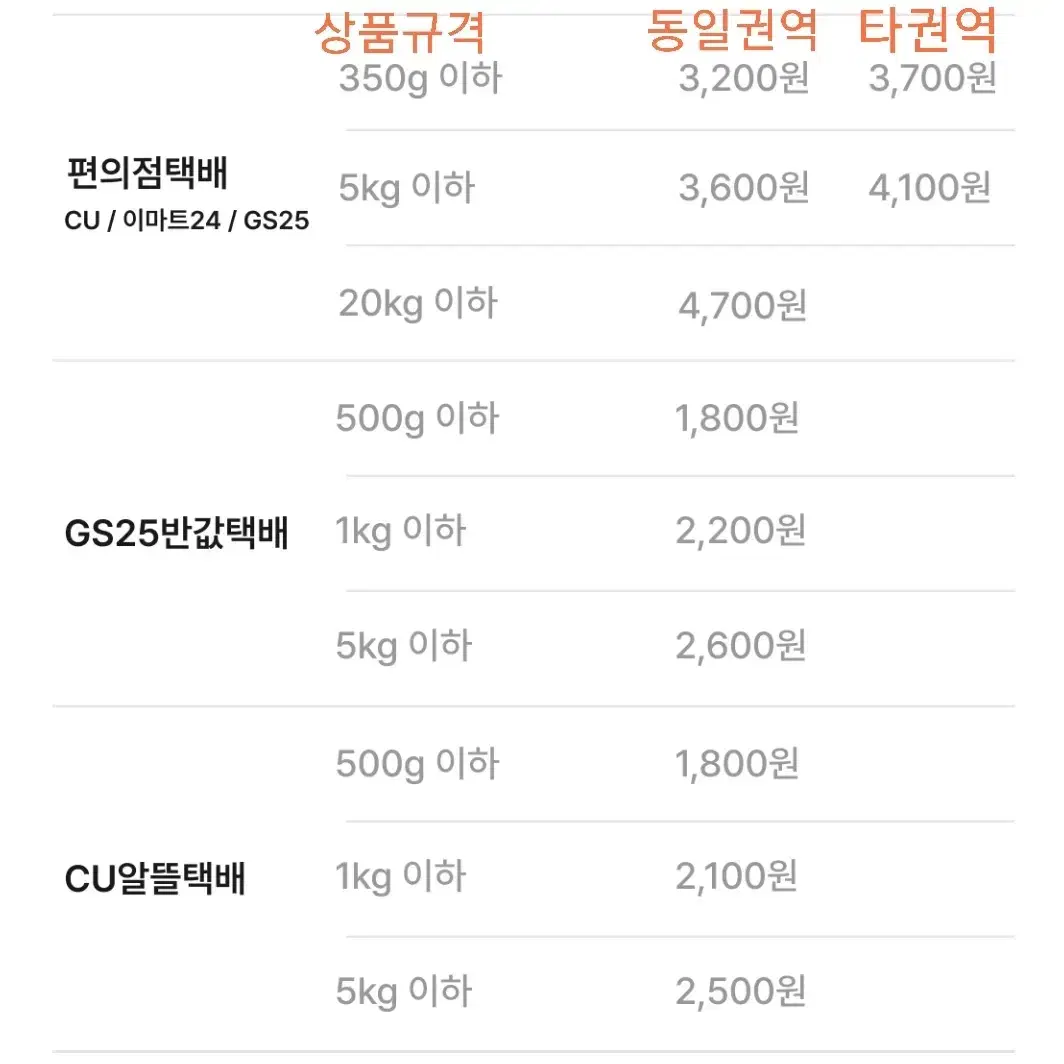Click the 상품규격 column header
The image size is (1064, 1064).
click(x=400, y=33)
